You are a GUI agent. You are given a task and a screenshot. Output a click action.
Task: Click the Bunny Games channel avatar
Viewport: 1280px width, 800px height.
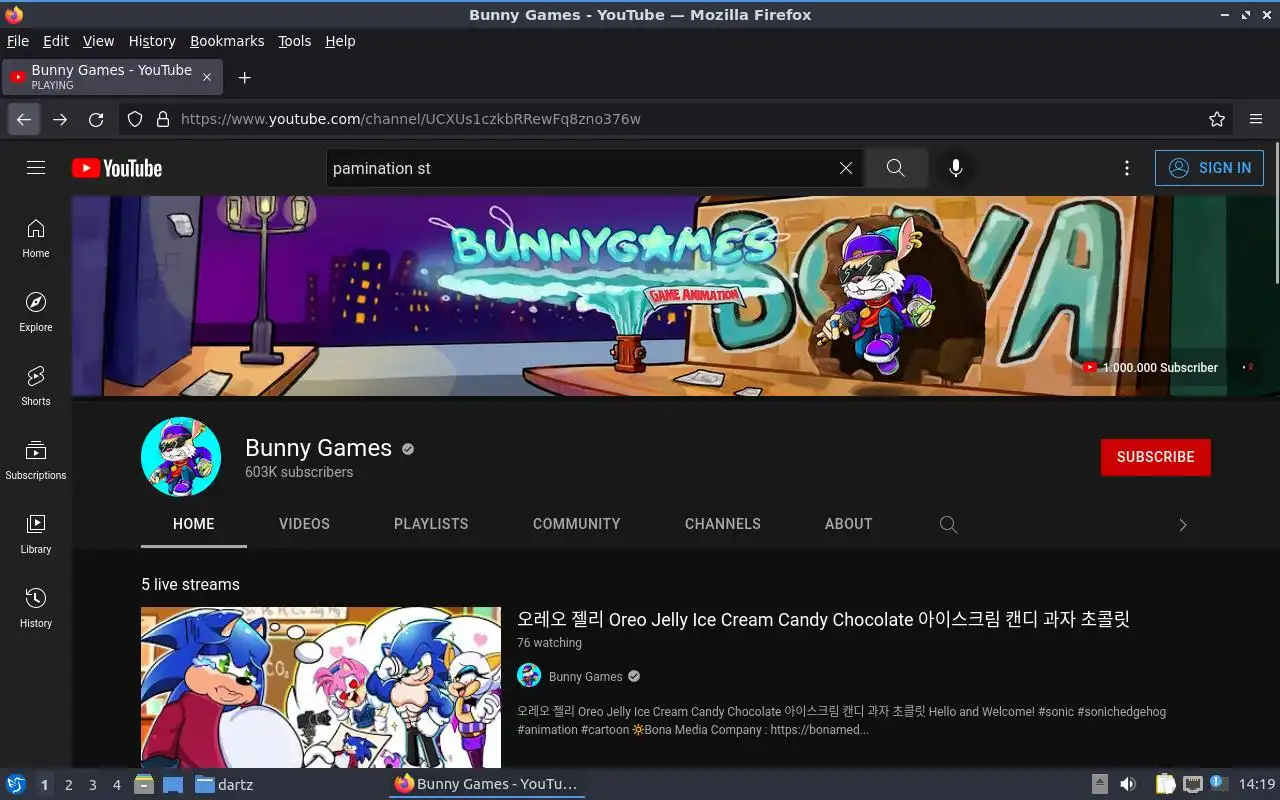point(181,457)
